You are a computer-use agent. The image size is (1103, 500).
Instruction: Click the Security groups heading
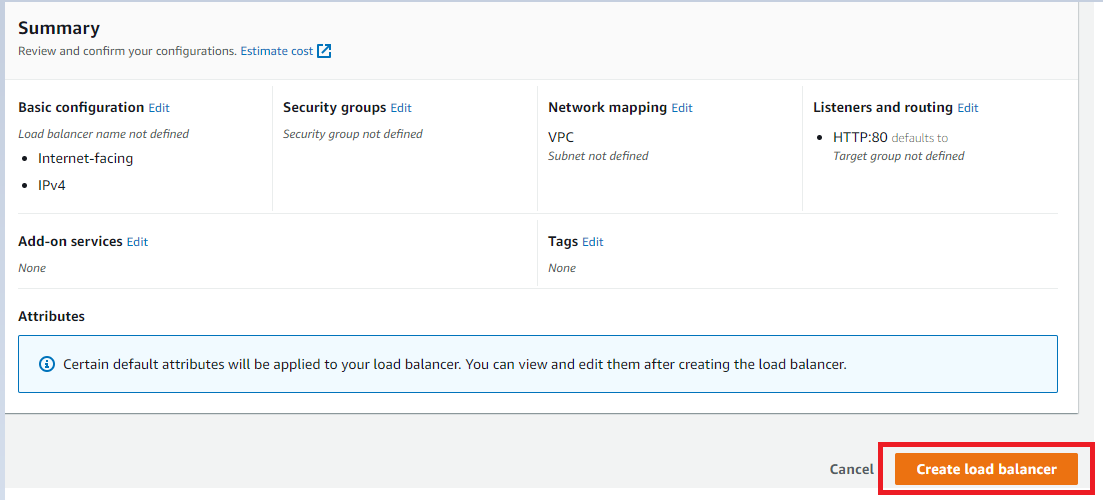pyautogui.click(x=334, y=108)
